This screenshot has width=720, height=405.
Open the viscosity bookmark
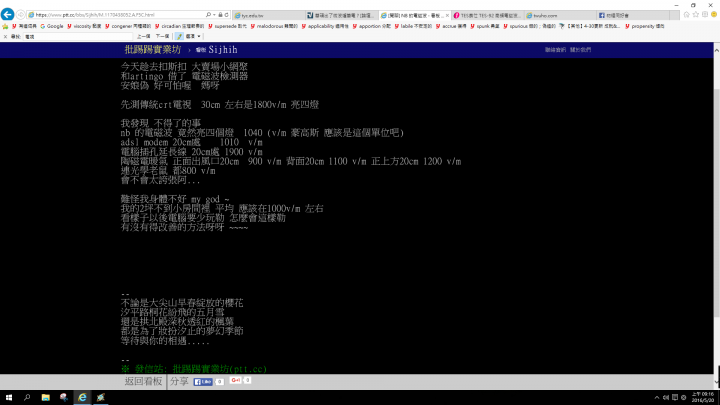(x=84, y=26)
